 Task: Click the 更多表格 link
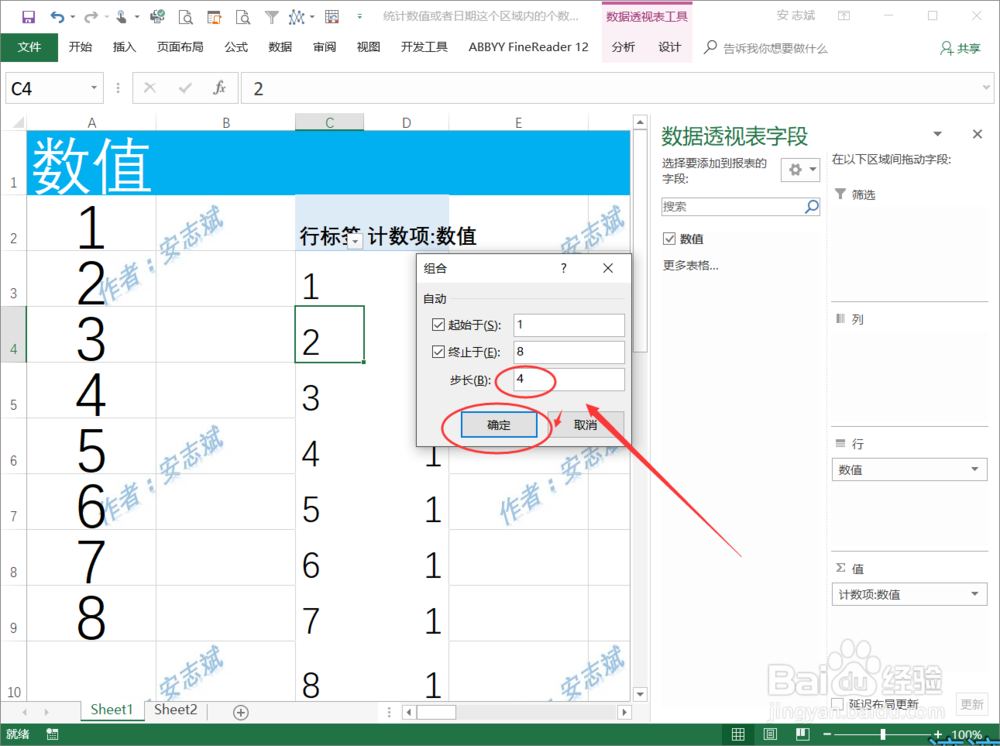click(x=691, y=265)
